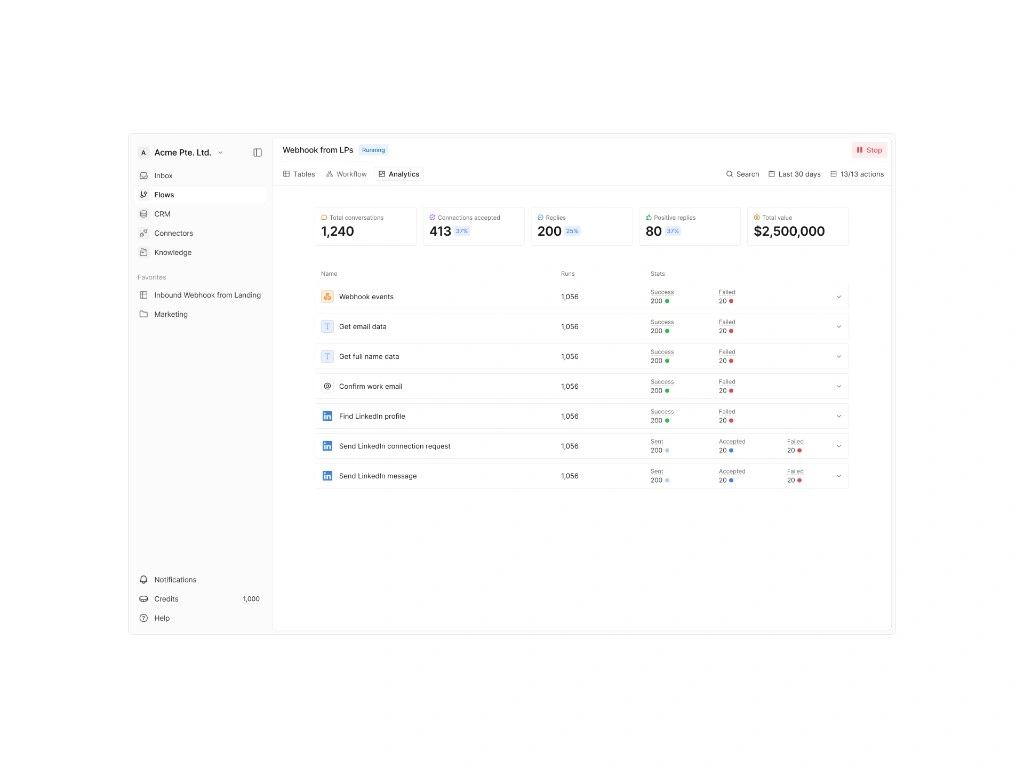The width and height of the screenshot is (1024, 768).
Task: Click the Get full name data icon
Action: [327, 357]
